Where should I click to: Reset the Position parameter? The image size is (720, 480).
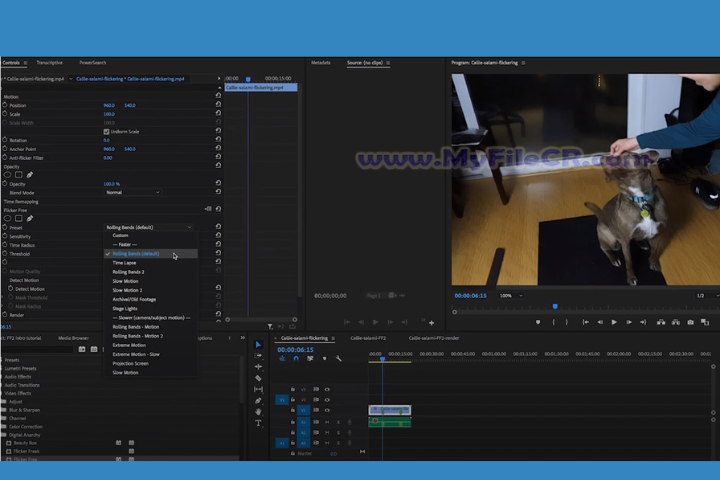point(218,104)
